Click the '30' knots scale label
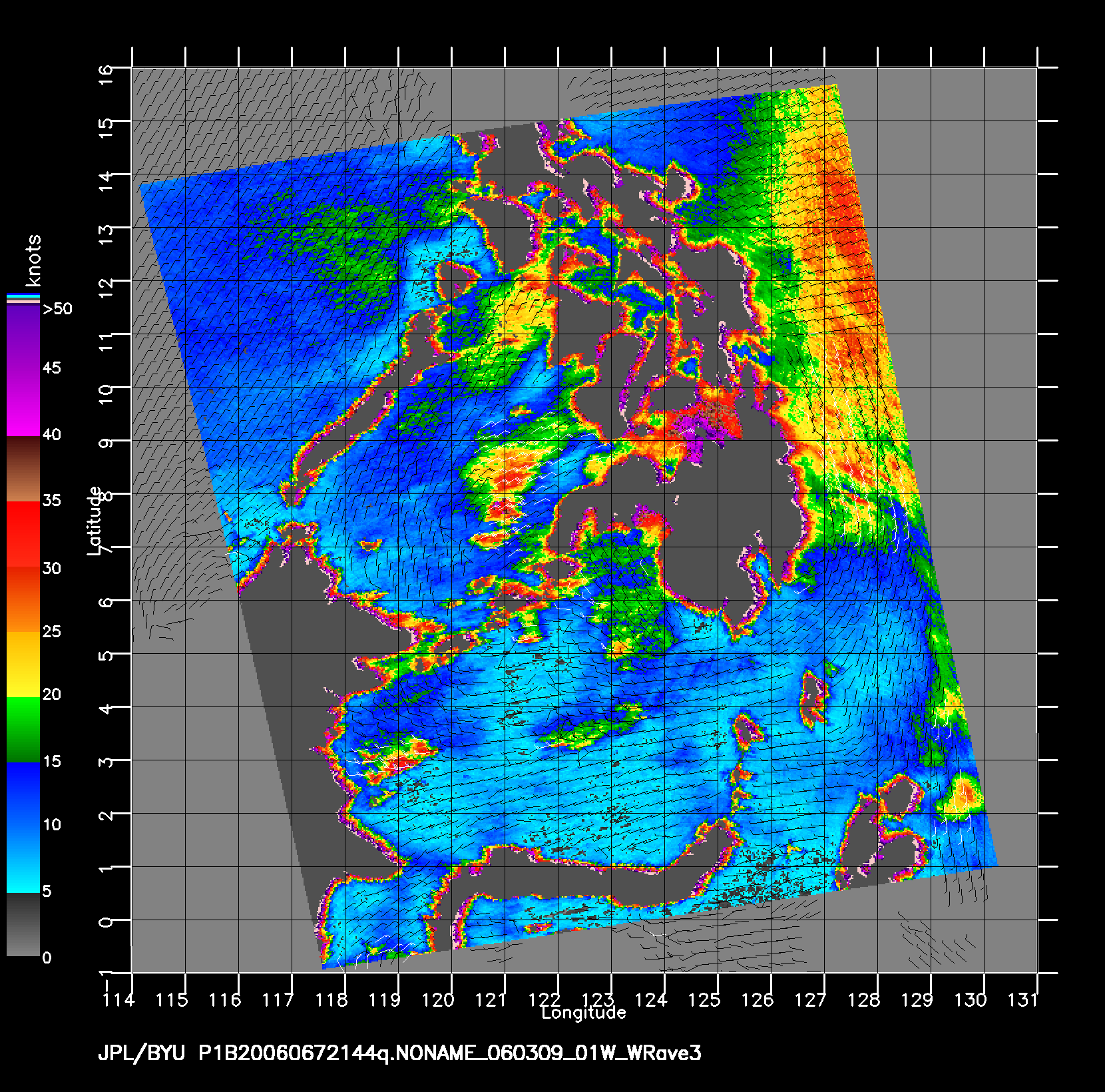This screenshot has height=1092, width=1105. (x=52, y=568)
